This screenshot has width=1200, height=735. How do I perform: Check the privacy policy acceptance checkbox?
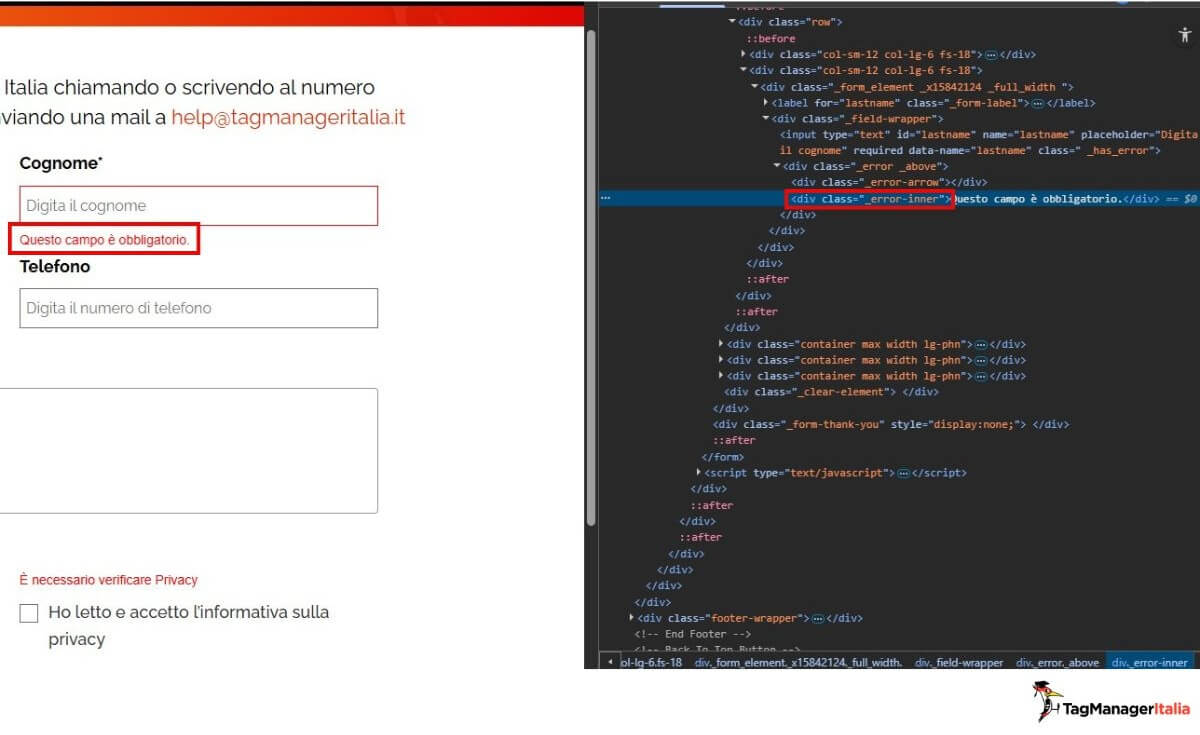[29, 613]
